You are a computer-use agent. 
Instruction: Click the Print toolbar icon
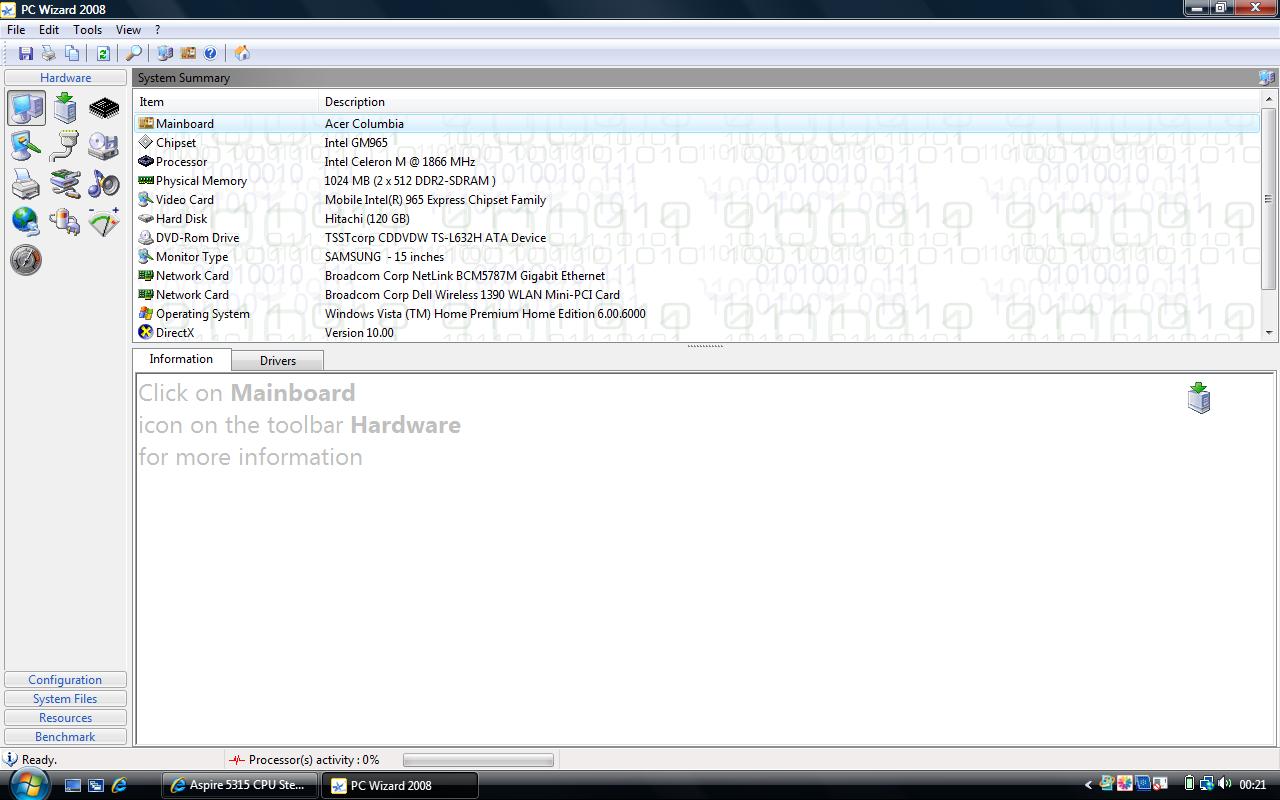48,53
